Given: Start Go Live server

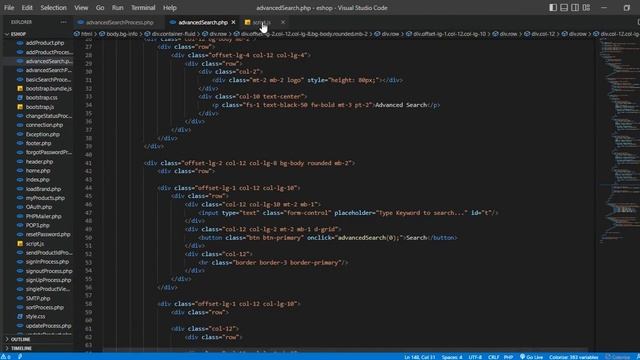Looking at the screenshot, I should click(x=531, y=357).
